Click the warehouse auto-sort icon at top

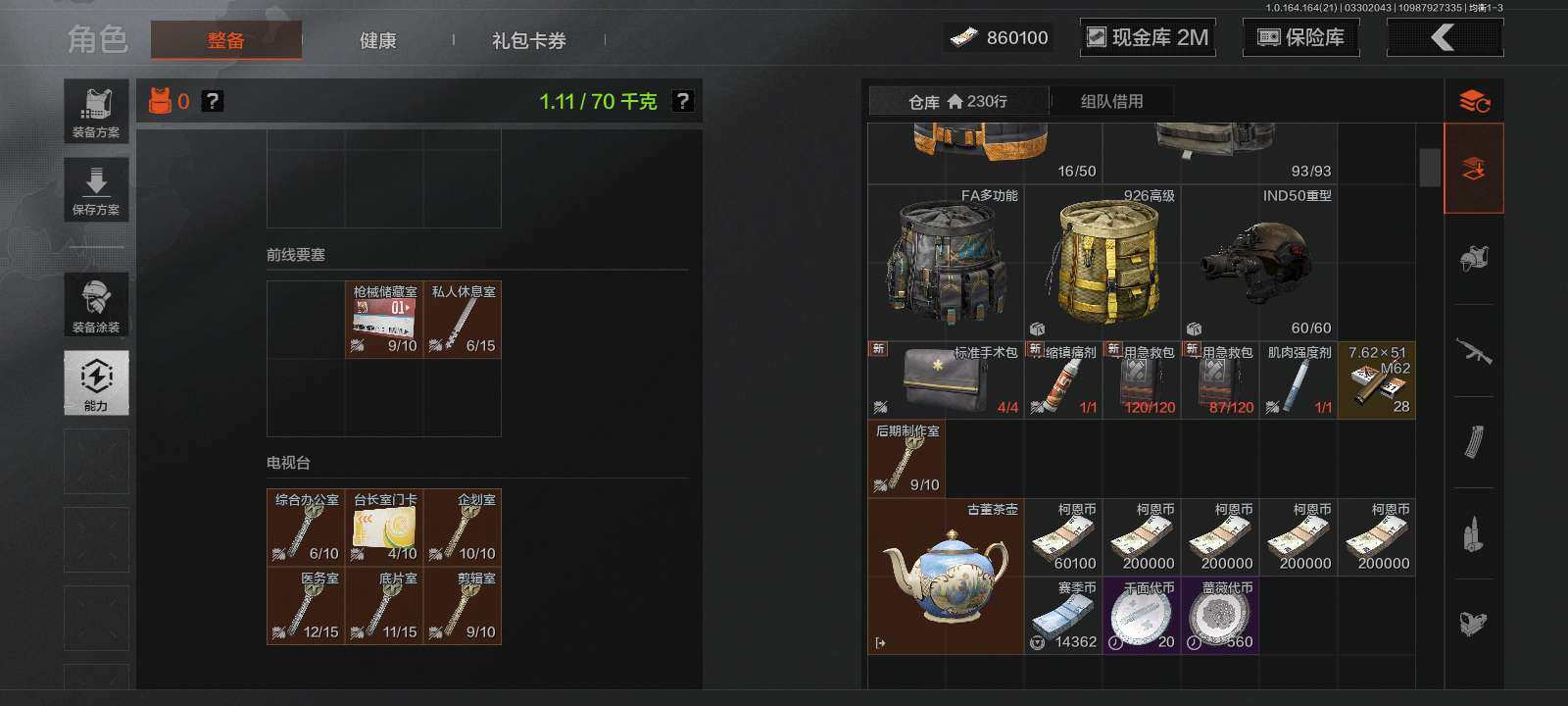click(x=1474, y=101)
